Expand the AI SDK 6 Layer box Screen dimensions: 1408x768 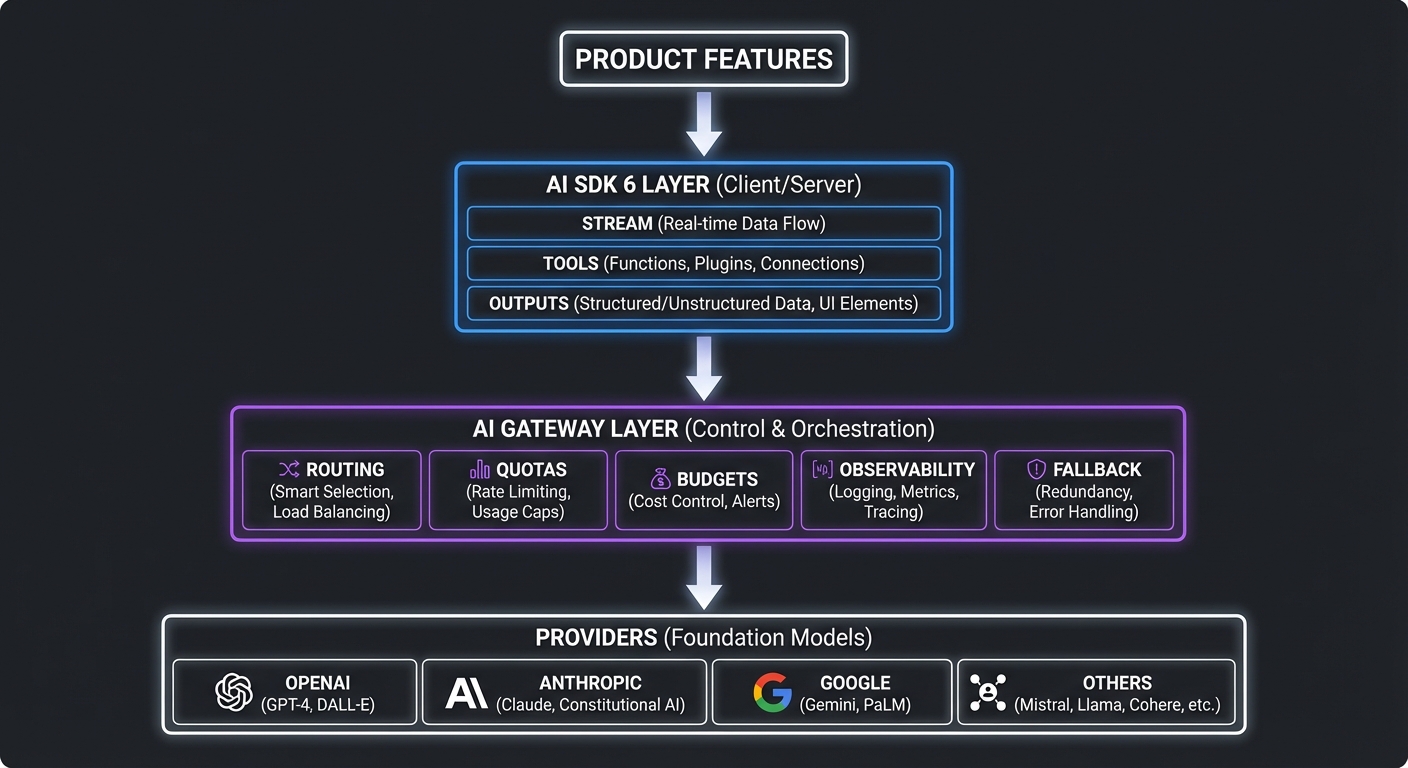click(x=704, y=184)
